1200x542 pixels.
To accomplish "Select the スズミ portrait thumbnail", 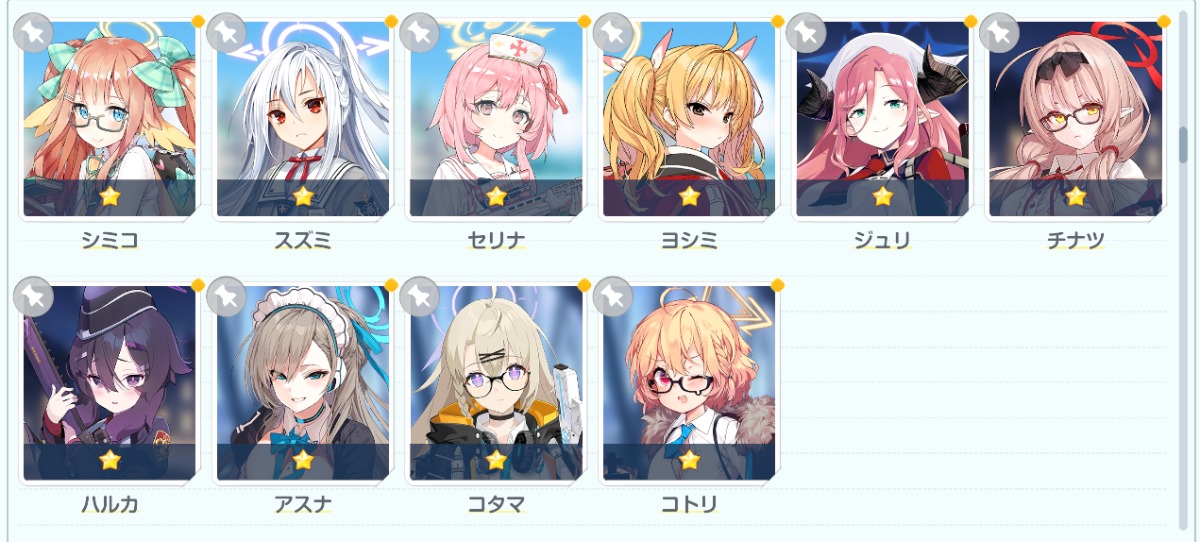I will [302, 119].
